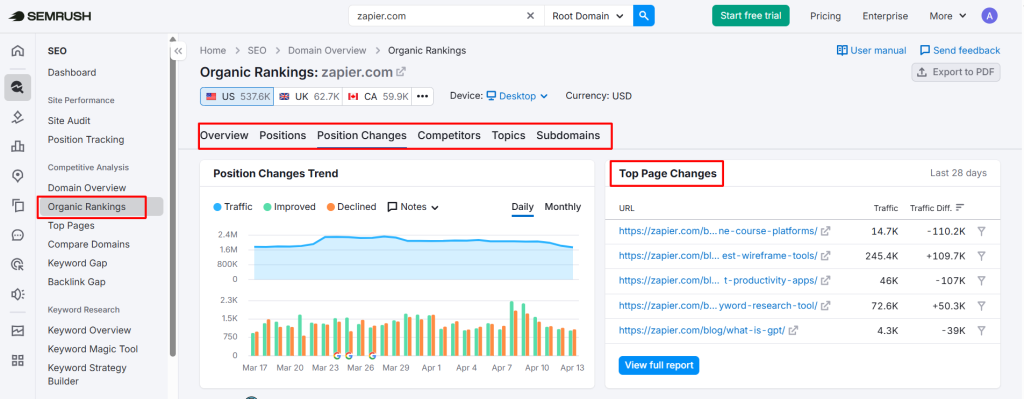This screenshot has height=399, width=1024.
Task: Show more country databases ellipsis
Action: tap(423, 97)
